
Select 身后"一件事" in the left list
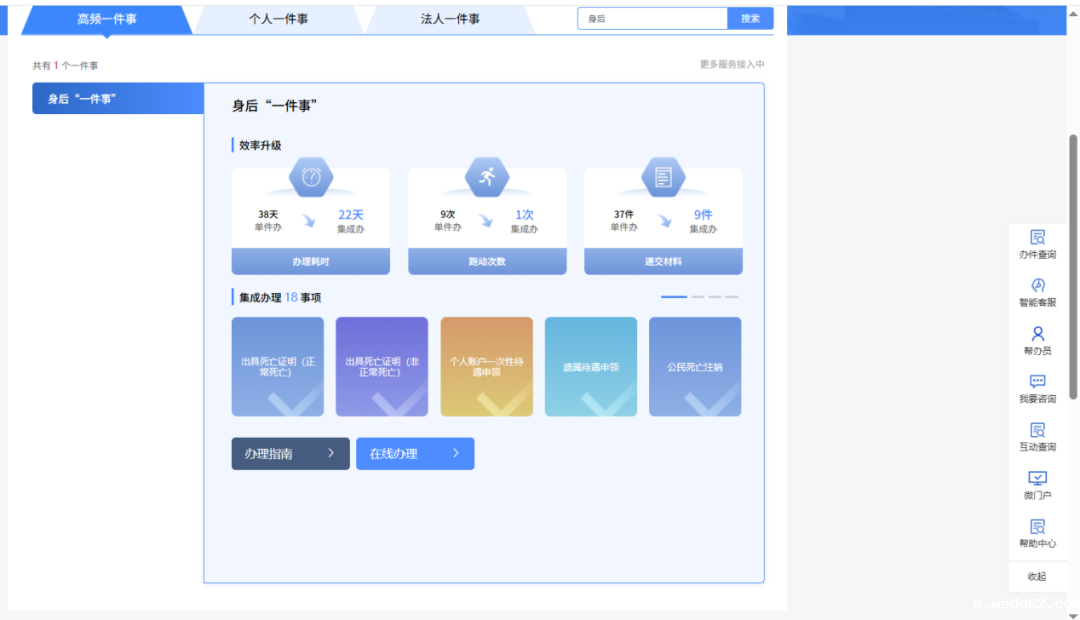[x=118, y=99]
